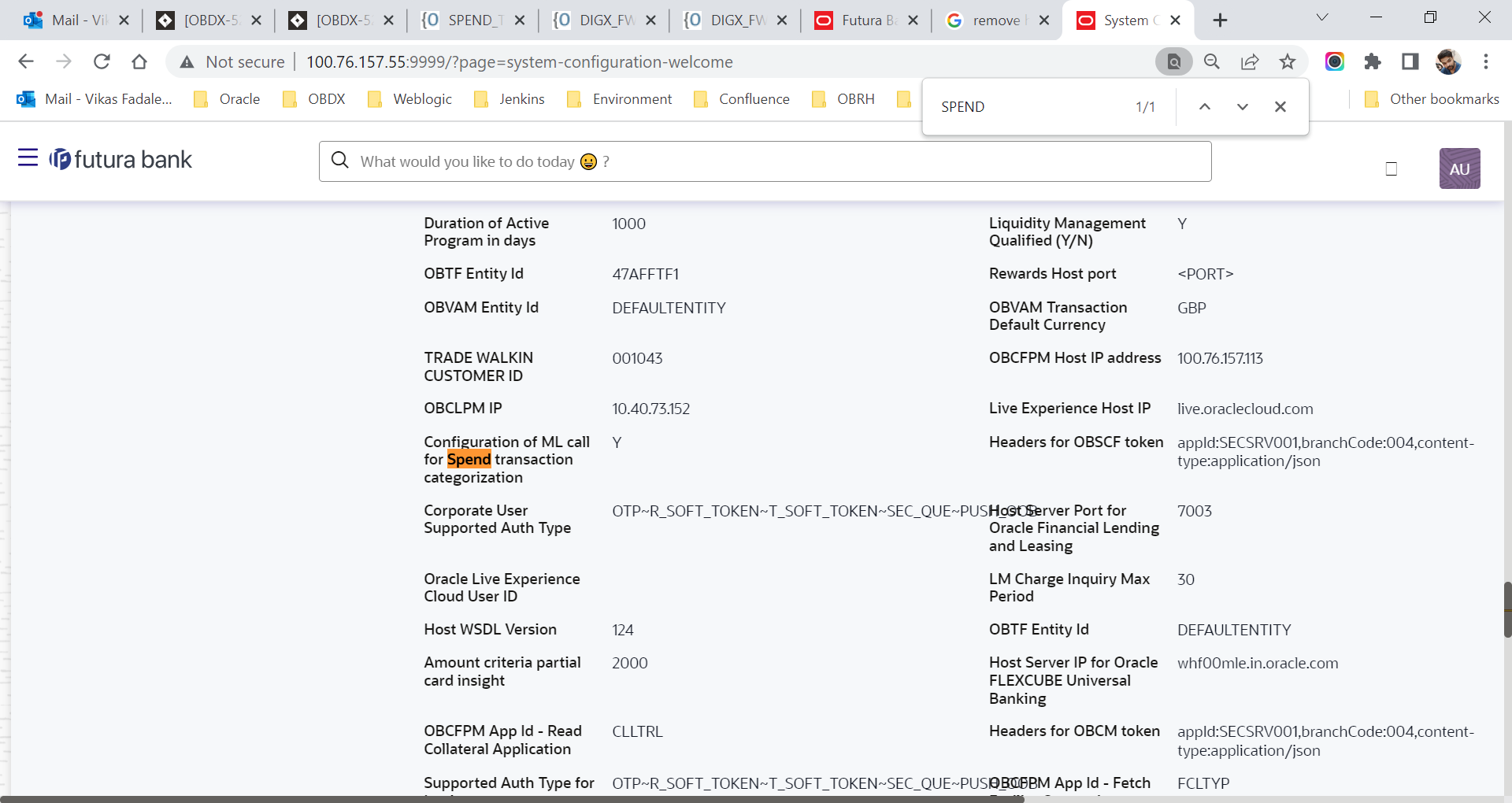Open the browser home page
The image size is (1512, 803).
(139, 61)
